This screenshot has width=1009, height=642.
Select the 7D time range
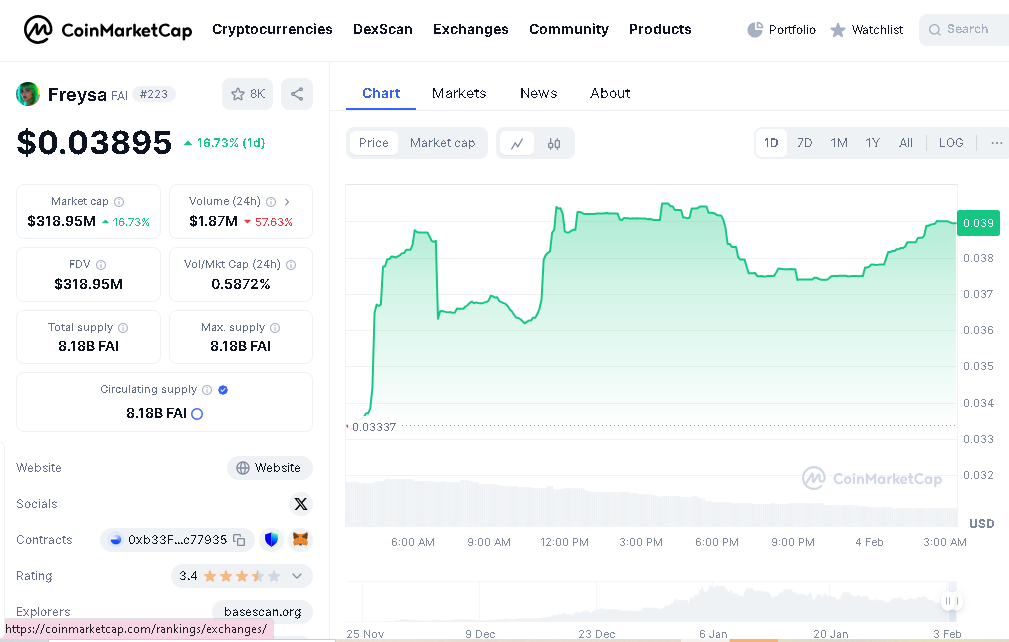[804, 143]
